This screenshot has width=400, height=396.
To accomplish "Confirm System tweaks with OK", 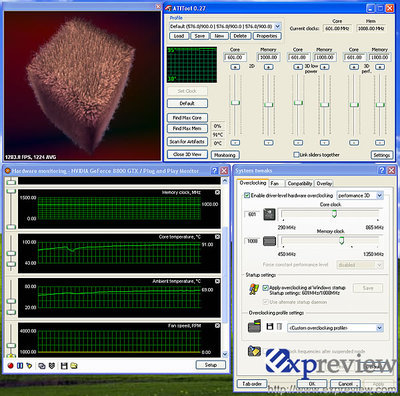I will (x=312, y=384).
